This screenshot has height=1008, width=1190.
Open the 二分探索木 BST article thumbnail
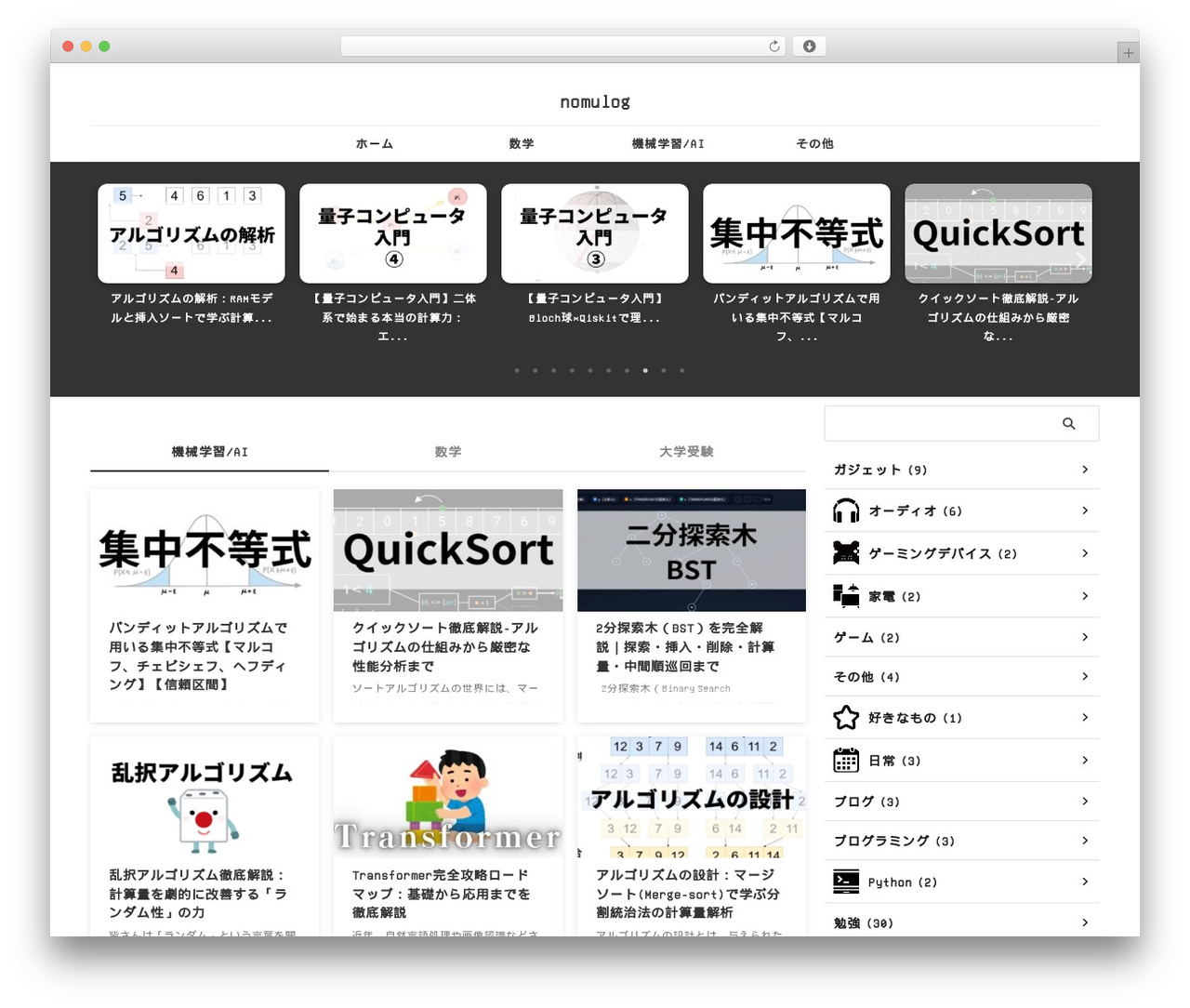(x=692, y=550)
